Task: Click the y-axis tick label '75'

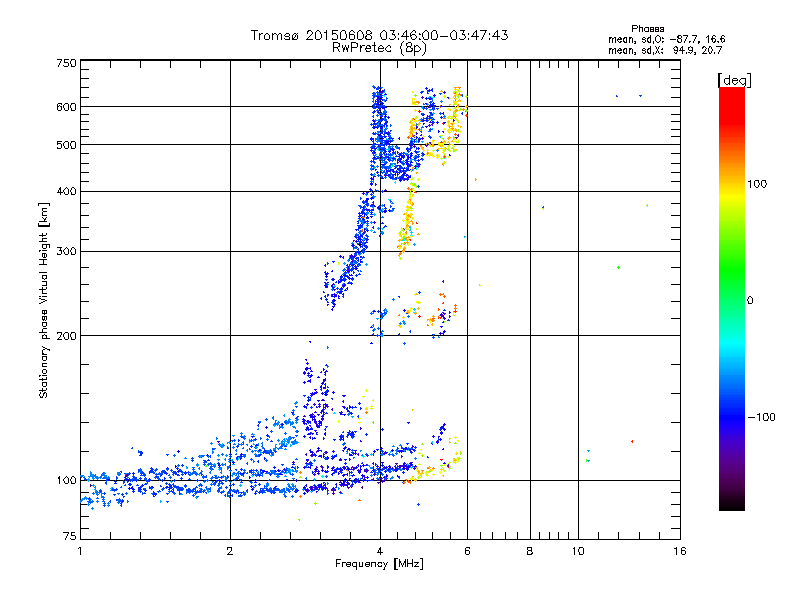Action: tap(70, 536)
